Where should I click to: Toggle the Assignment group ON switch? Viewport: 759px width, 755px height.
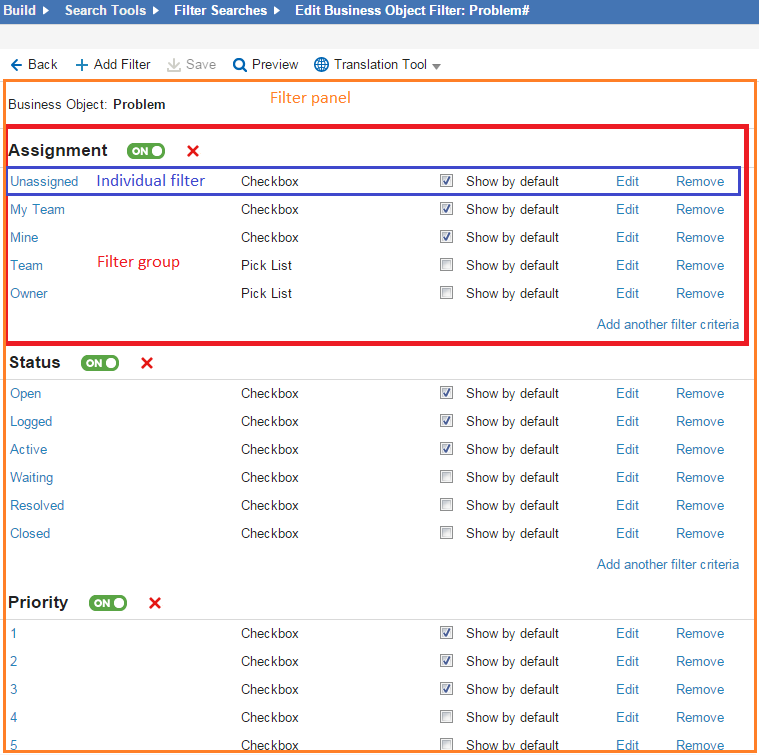point(146,151)
